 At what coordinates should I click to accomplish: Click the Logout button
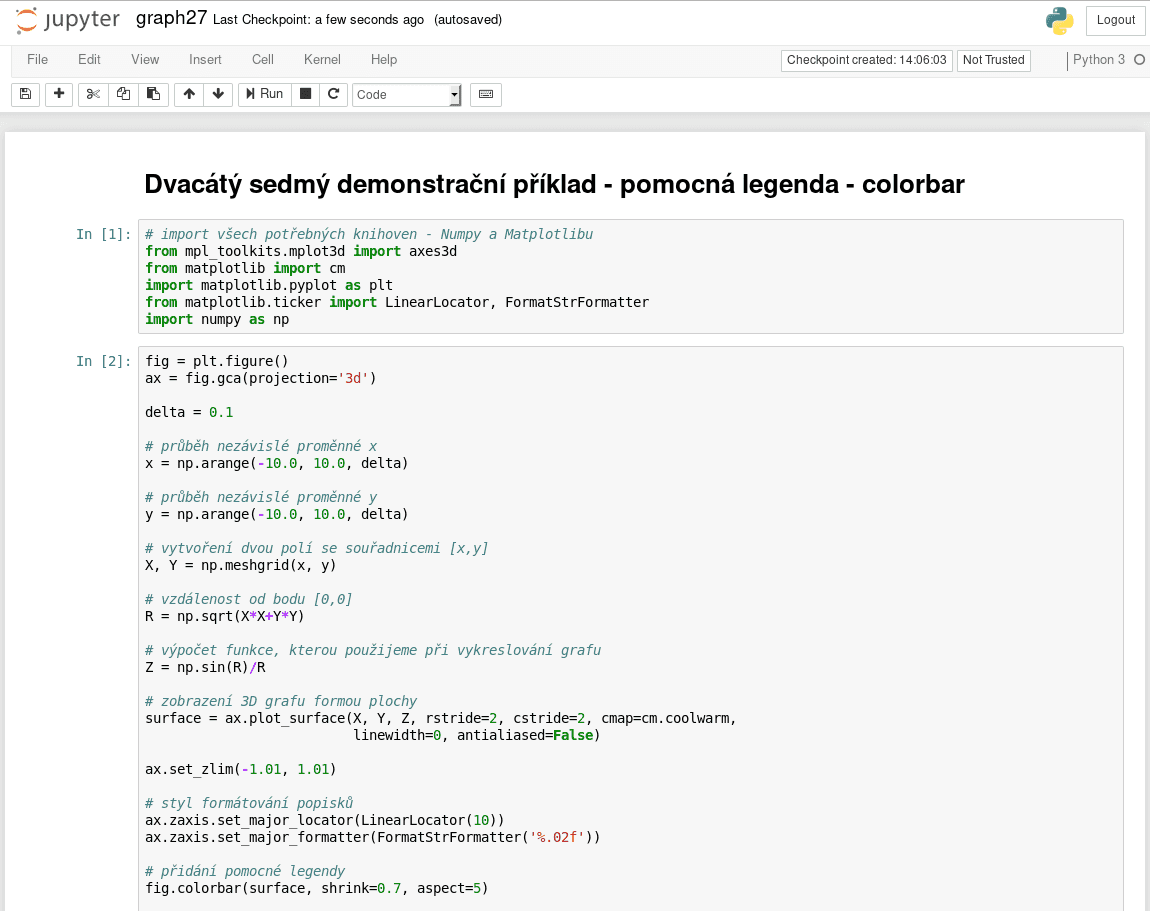tap(1116, 21)
